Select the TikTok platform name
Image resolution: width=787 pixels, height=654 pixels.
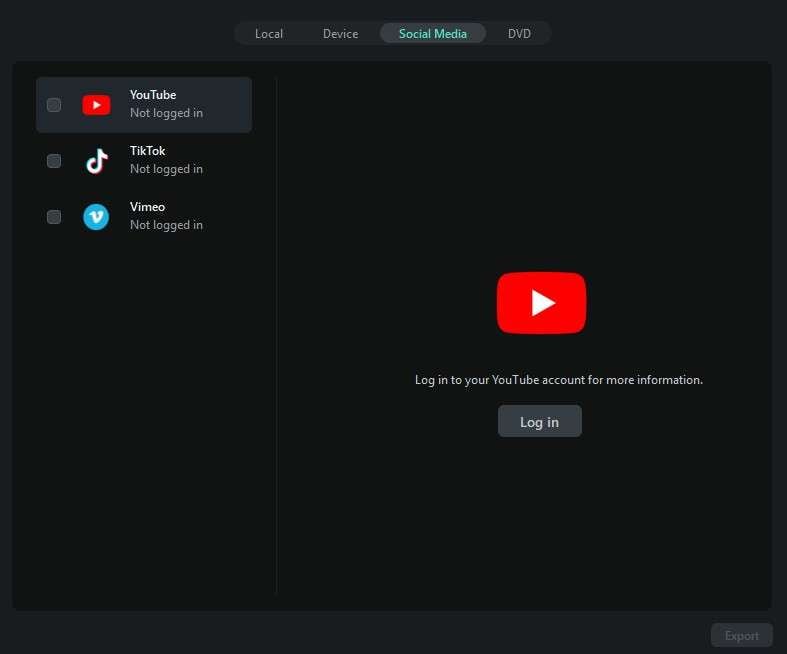[148, 151]
